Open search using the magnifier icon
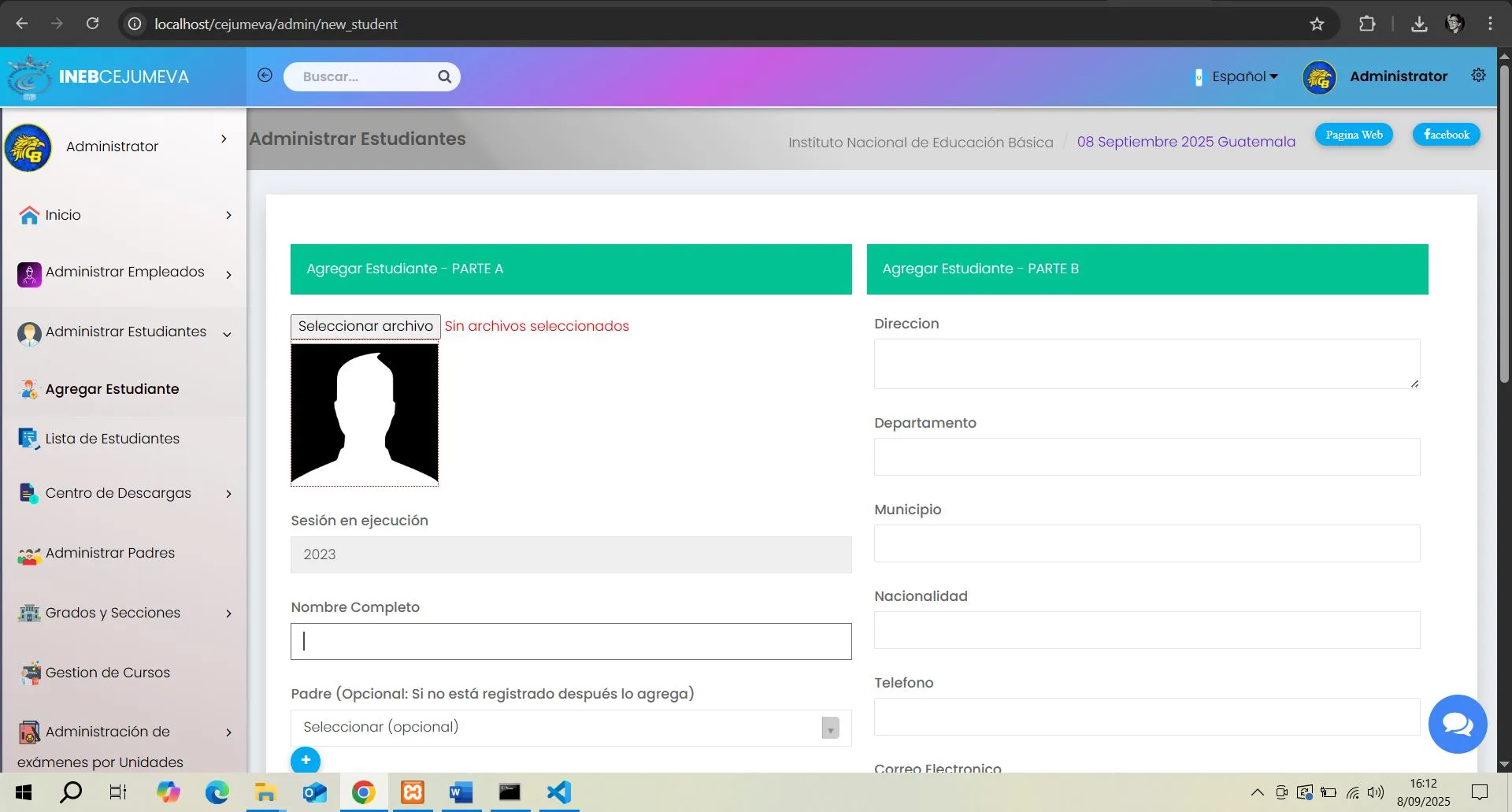This screenshot has height=812, width=1512. tap(445, 76)
